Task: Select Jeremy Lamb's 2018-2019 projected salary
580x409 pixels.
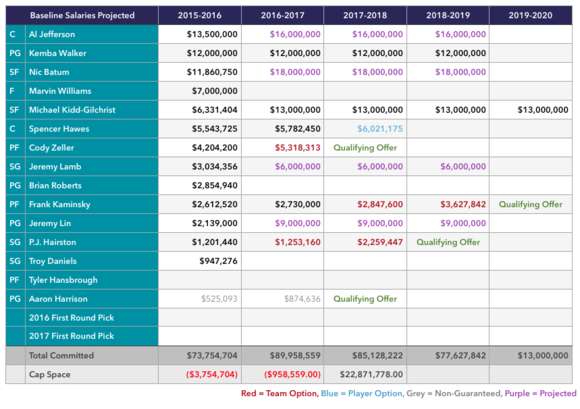Action: pyautogui.click(x=463, y=166)
